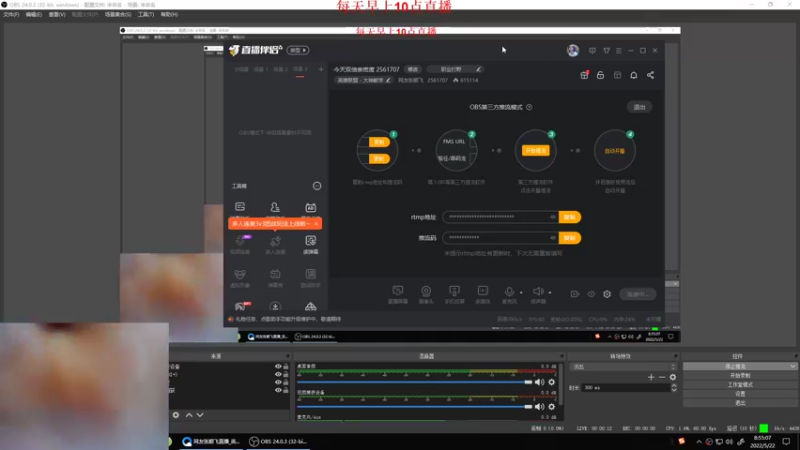Mute the second mixer channel speaker icon
The image size is (800, 450).
pyautogui.click(x=539, y=407)
